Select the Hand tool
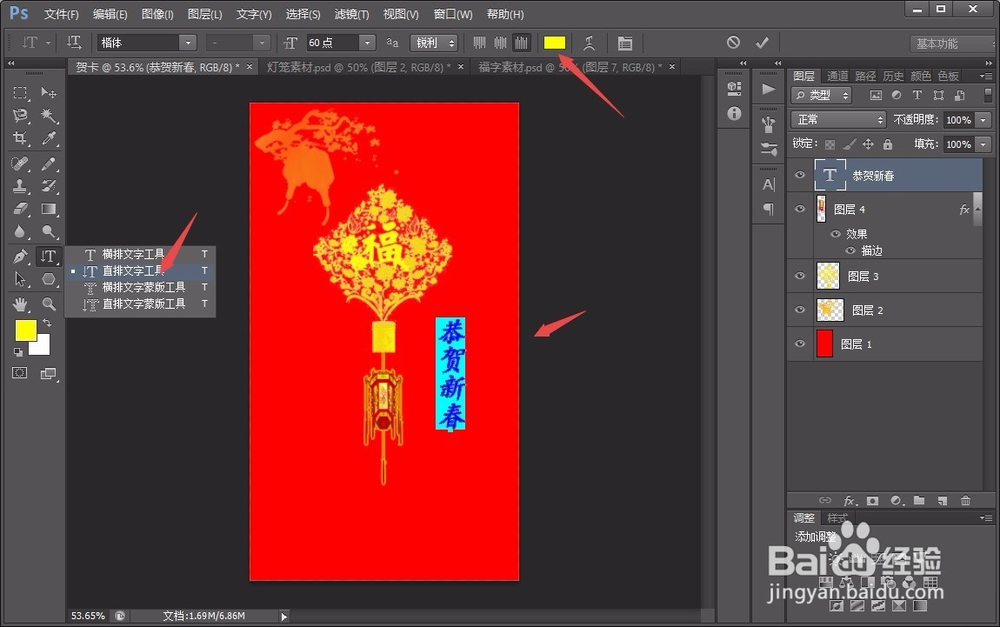This screenshot has height=627, width=1000. tap(20, 304)
